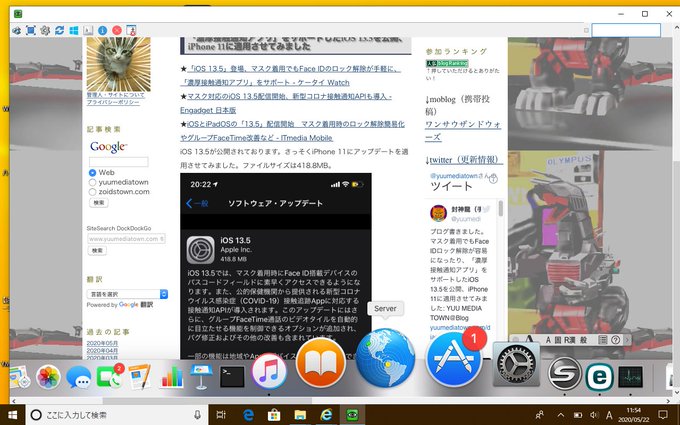Viewport: 680px width, 425px height.
Task: Show connection information via blue info icon
Action: [102, 30]
